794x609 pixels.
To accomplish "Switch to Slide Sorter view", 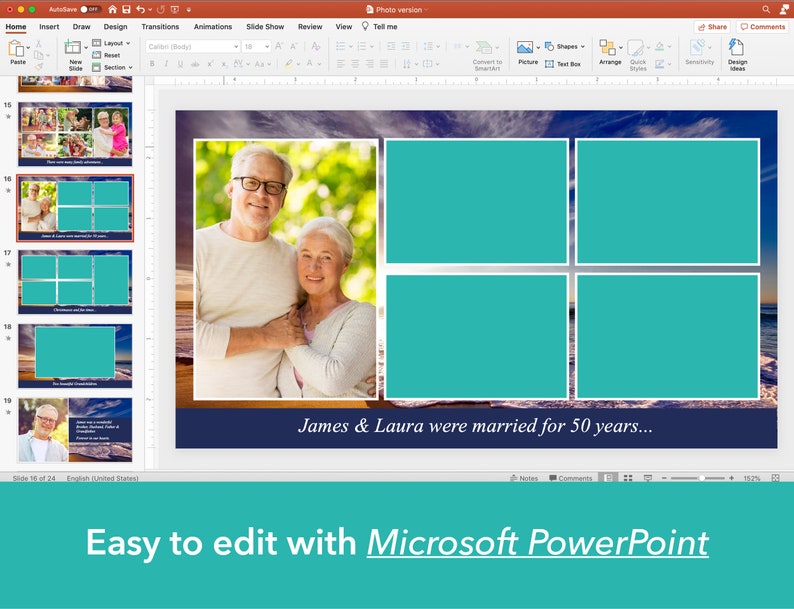I will tap(628, 478).
